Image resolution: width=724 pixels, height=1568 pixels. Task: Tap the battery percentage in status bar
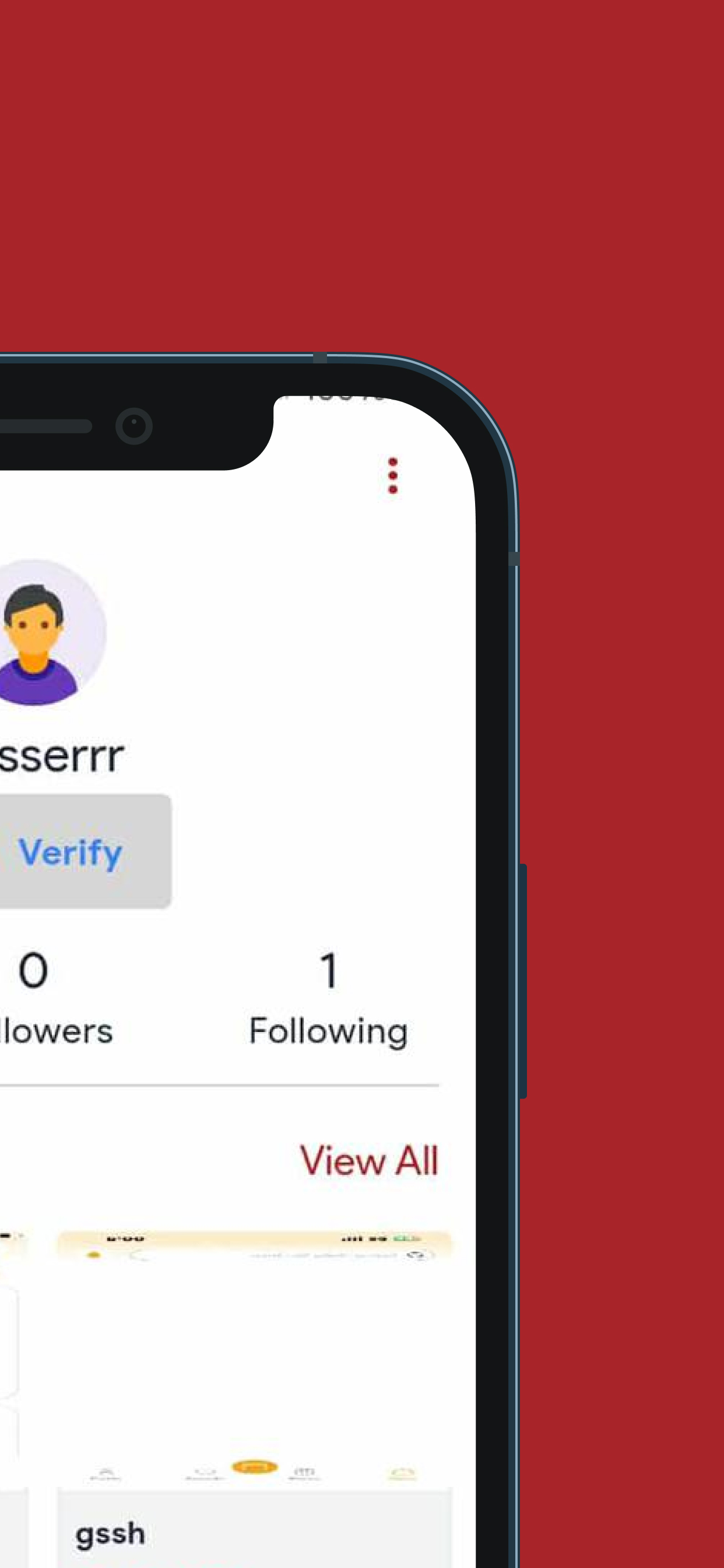pyautogui.click(x=343, y=397)
